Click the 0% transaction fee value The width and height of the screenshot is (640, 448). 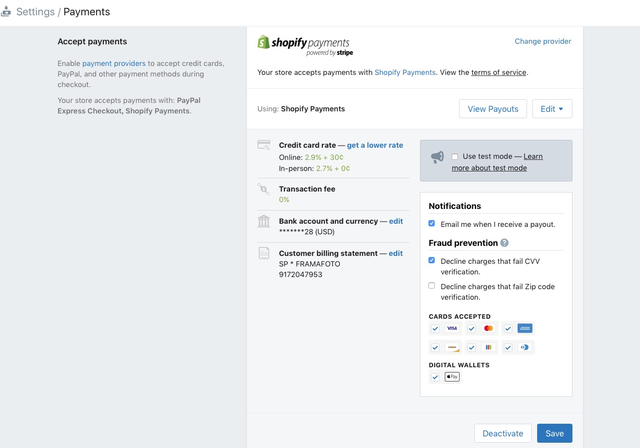[284, 200]
